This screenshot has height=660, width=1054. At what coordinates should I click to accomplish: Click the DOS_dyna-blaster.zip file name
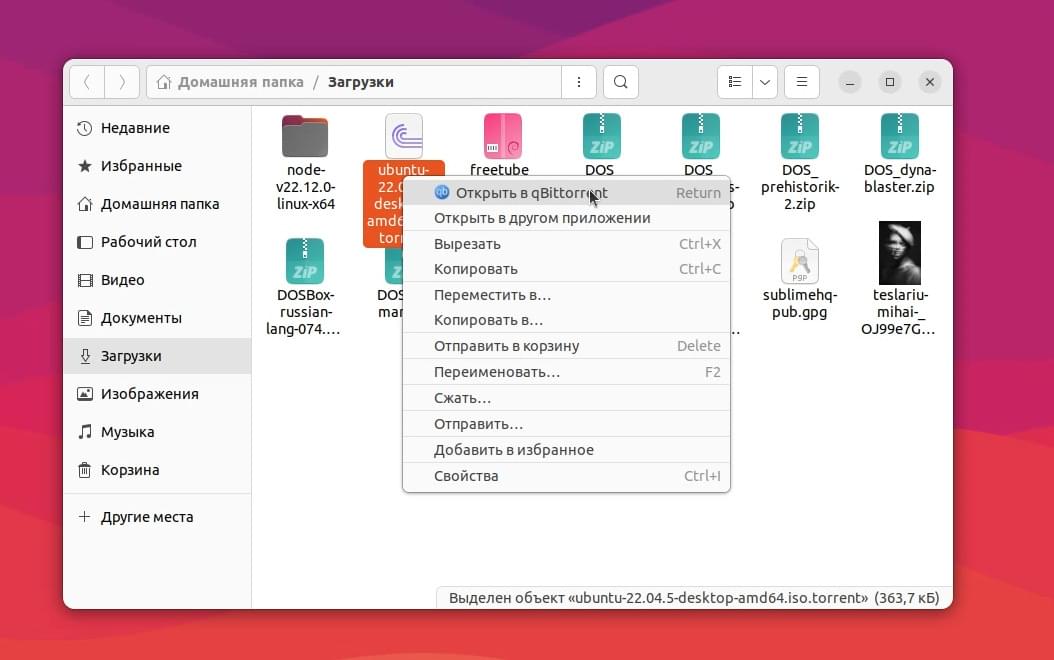tap(899, 178)
